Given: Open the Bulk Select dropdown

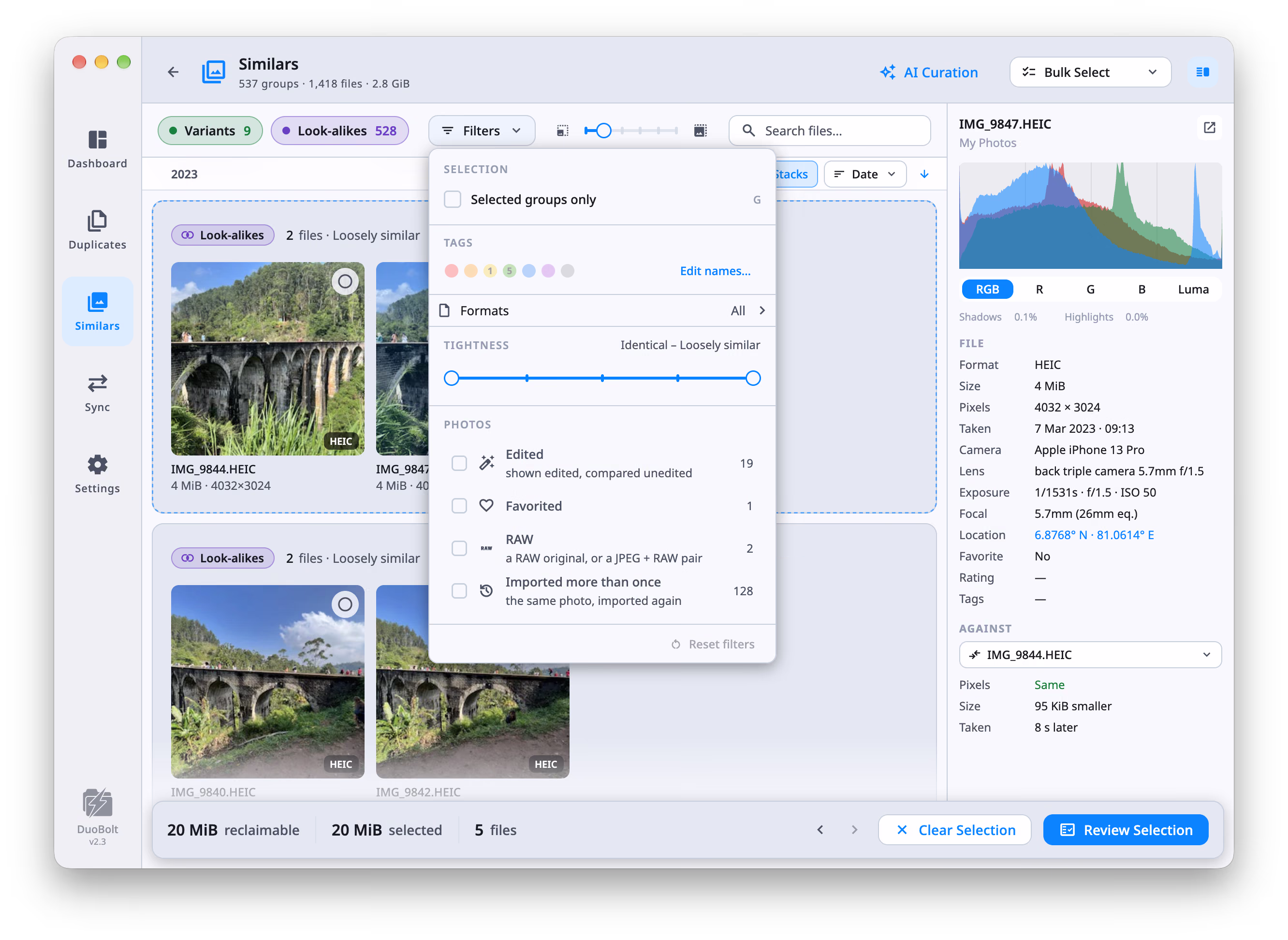Looking at the screenshot, I should tap(1090, 72).
